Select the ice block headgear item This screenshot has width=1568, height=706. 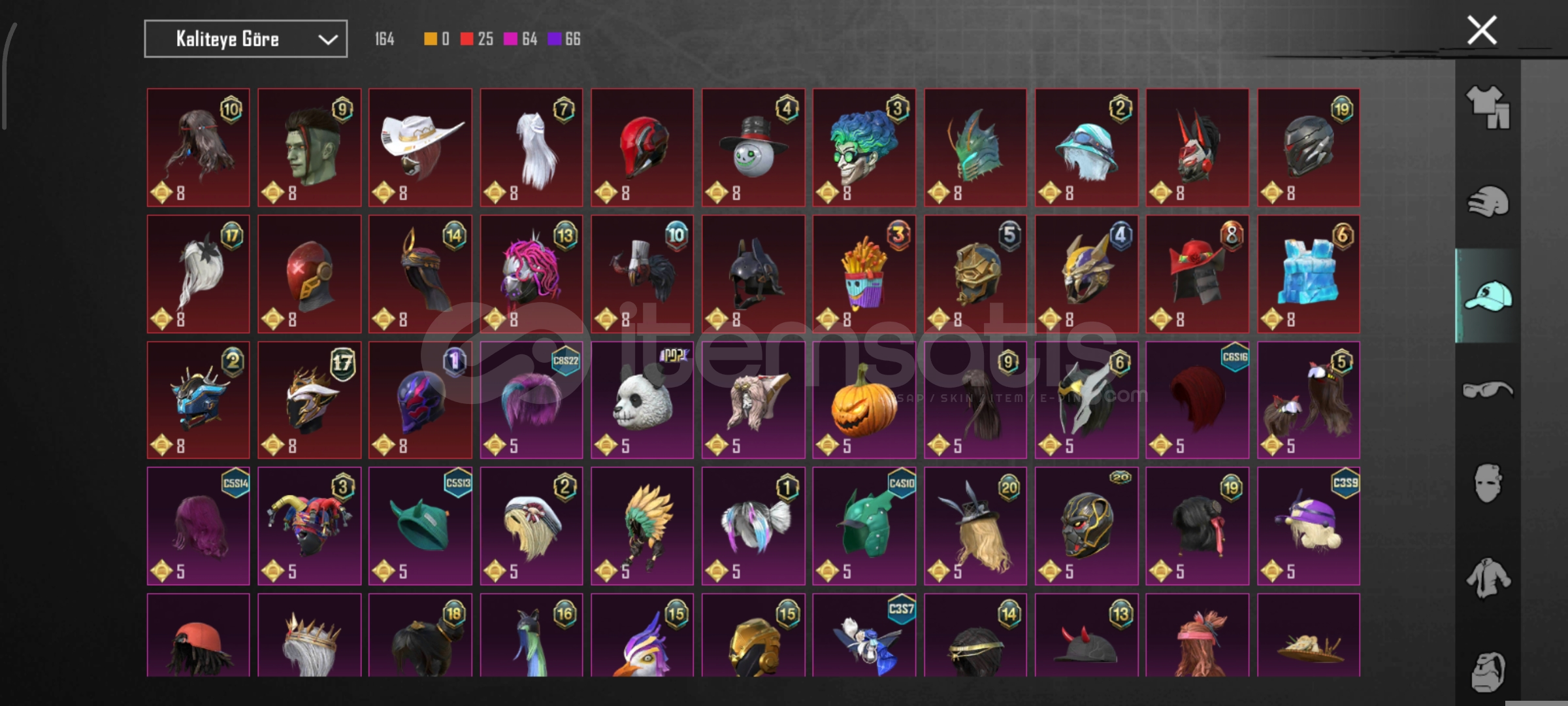pos(1308,274)
